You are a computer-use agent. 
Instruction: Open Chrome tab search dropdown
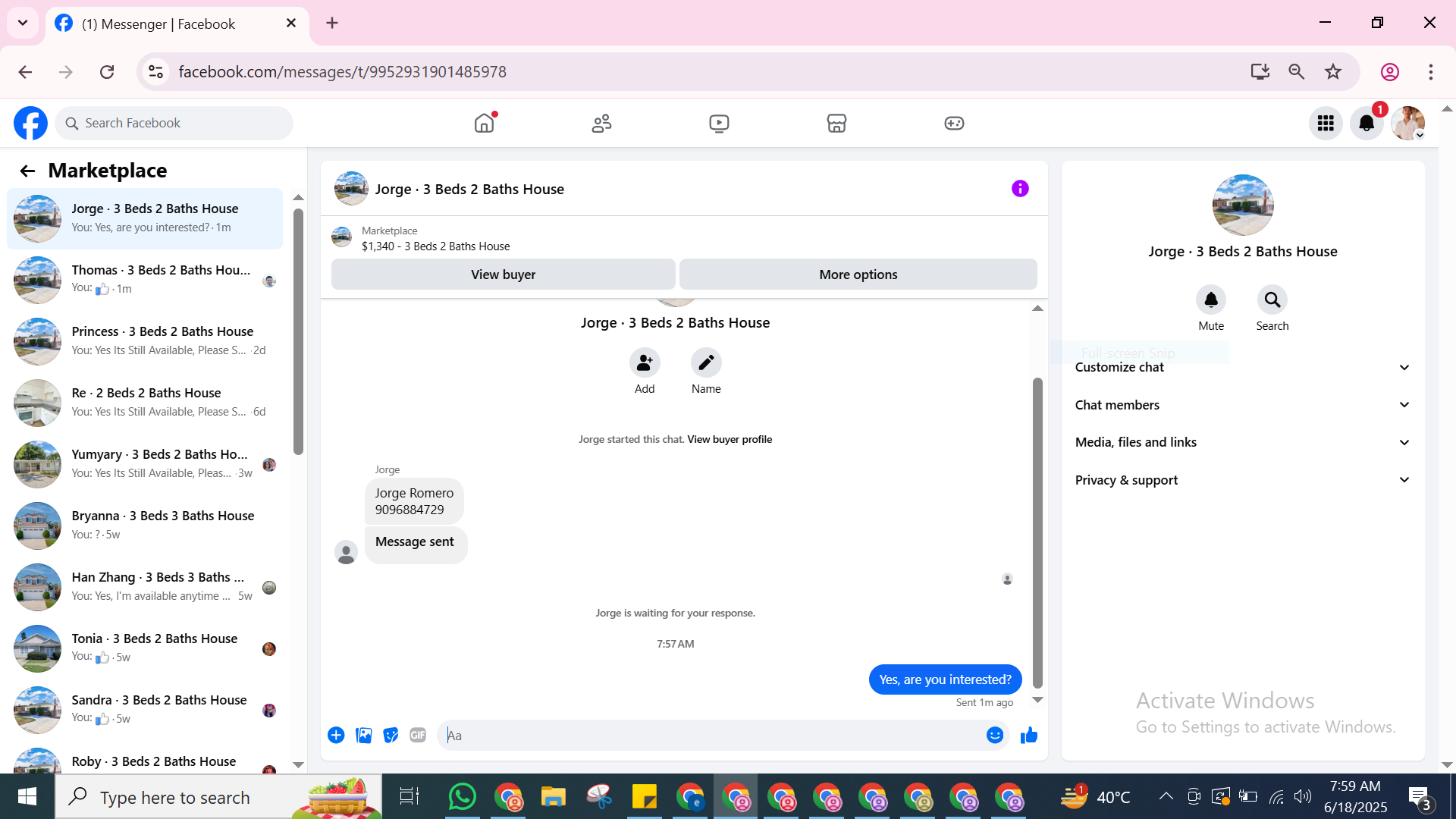[23, 23]
